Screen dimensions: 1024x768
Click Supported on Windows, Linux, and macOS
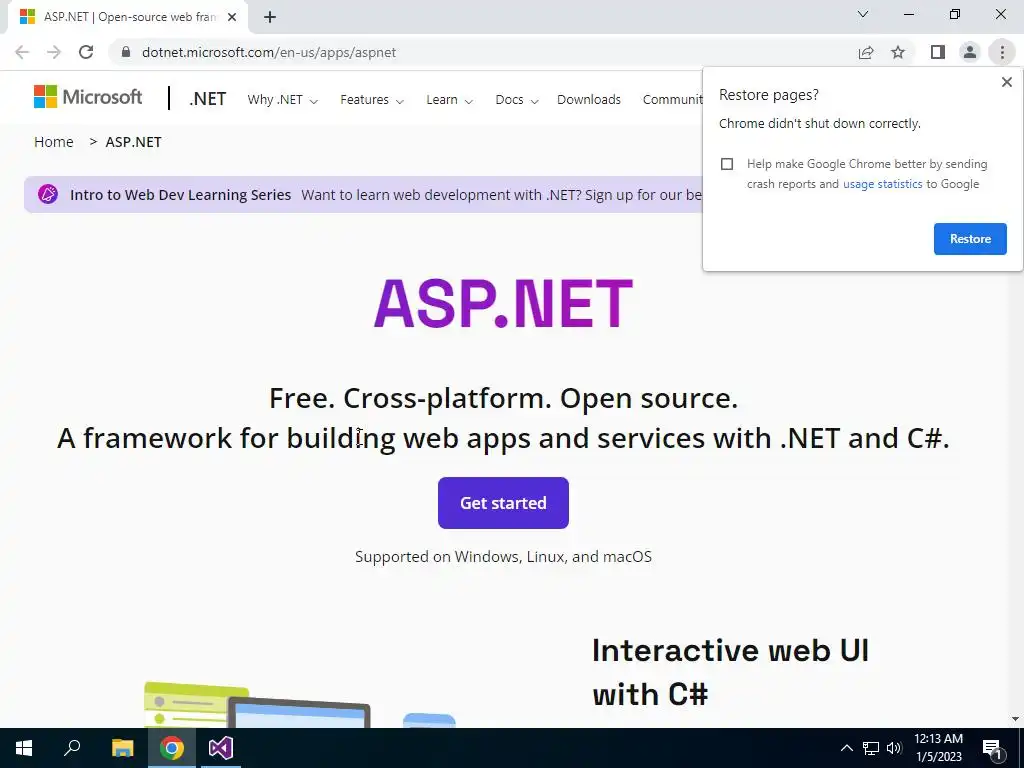504,557
